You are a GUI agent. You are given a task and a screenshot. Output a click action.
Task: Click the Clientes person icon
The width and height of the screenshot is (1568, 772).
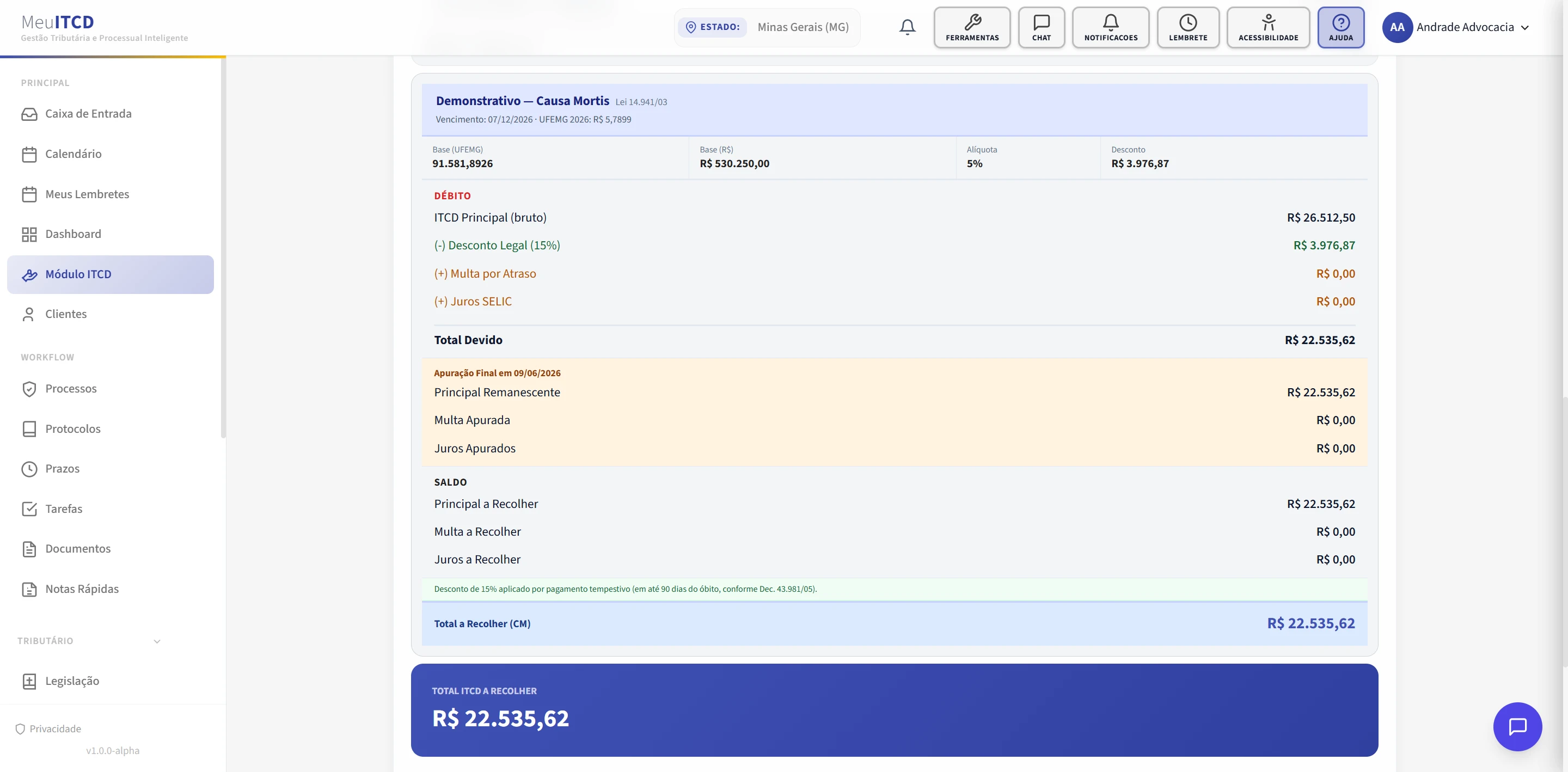click(29, 314)
